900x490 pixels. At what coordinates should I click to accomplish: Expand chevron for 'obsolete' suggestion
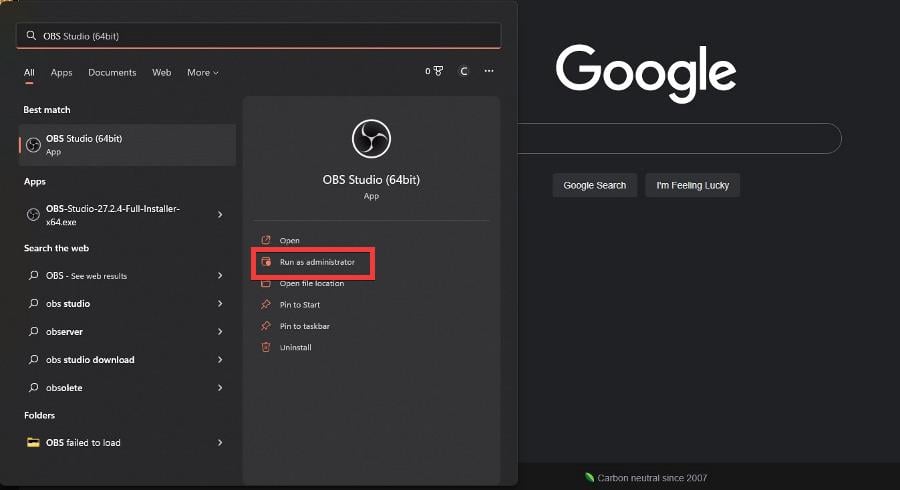pyautogui.click(x=220, y=388)
